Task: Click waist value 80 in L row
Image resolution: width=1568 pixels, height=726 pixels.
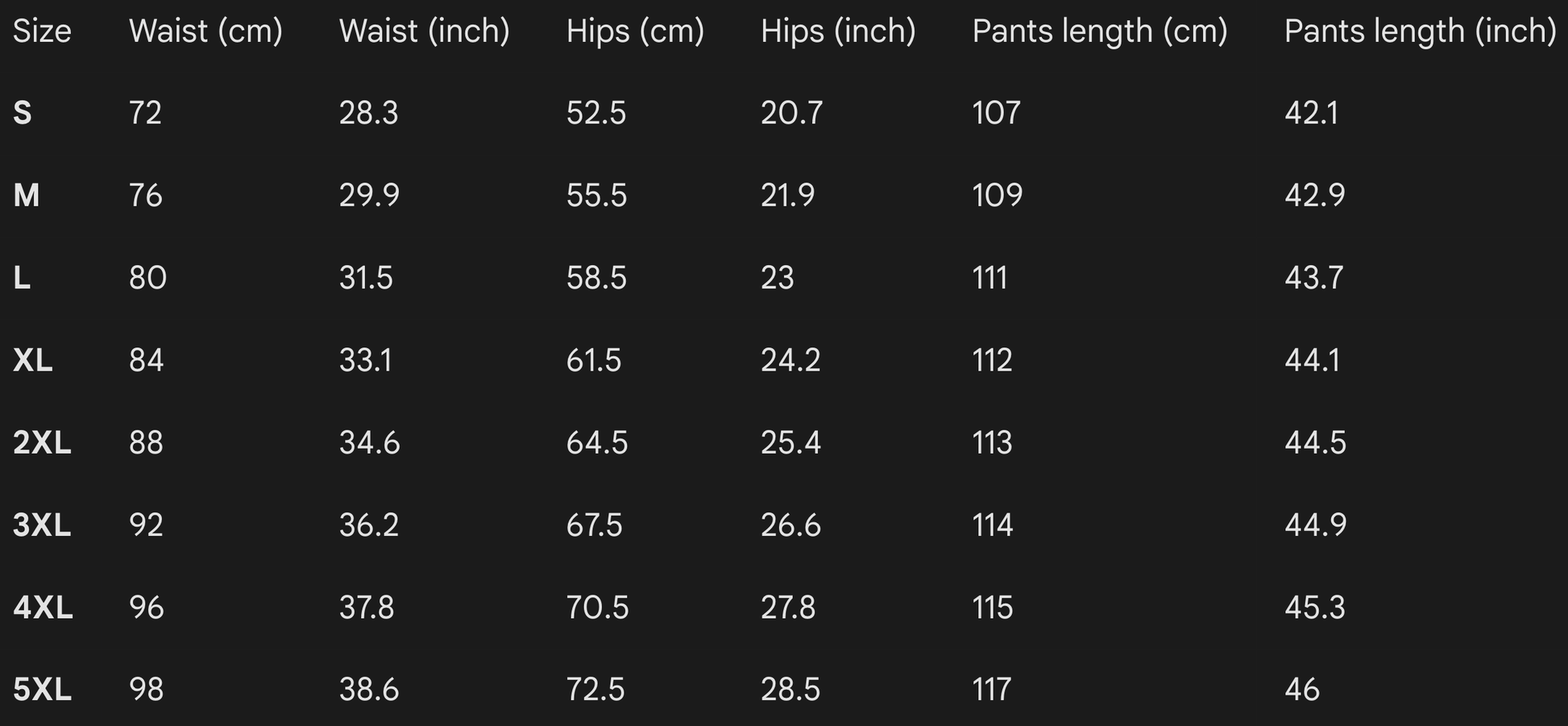Action: point(147,278)
